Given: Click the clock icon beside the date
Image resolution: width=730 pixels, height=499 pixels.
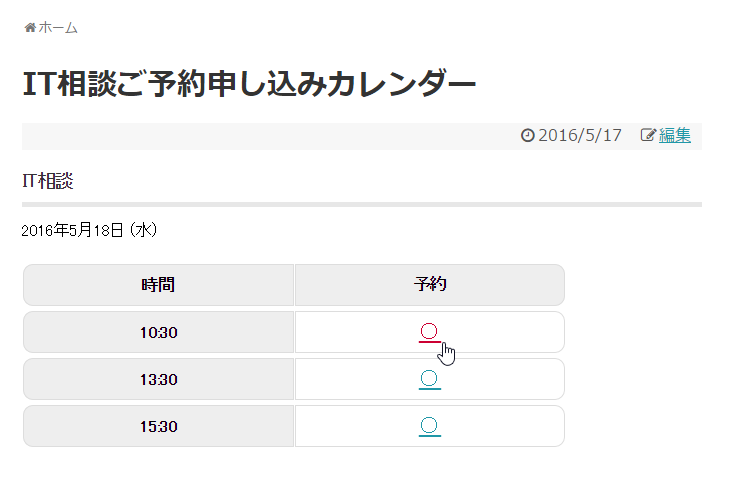Looking at the screenshot, I should 528,136.
